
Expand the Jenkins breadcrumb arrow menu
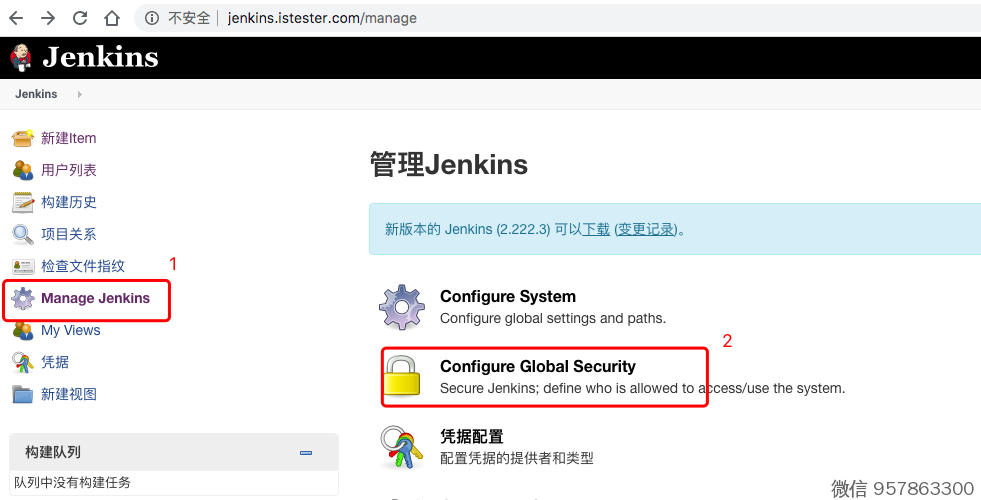click(79, 94)
